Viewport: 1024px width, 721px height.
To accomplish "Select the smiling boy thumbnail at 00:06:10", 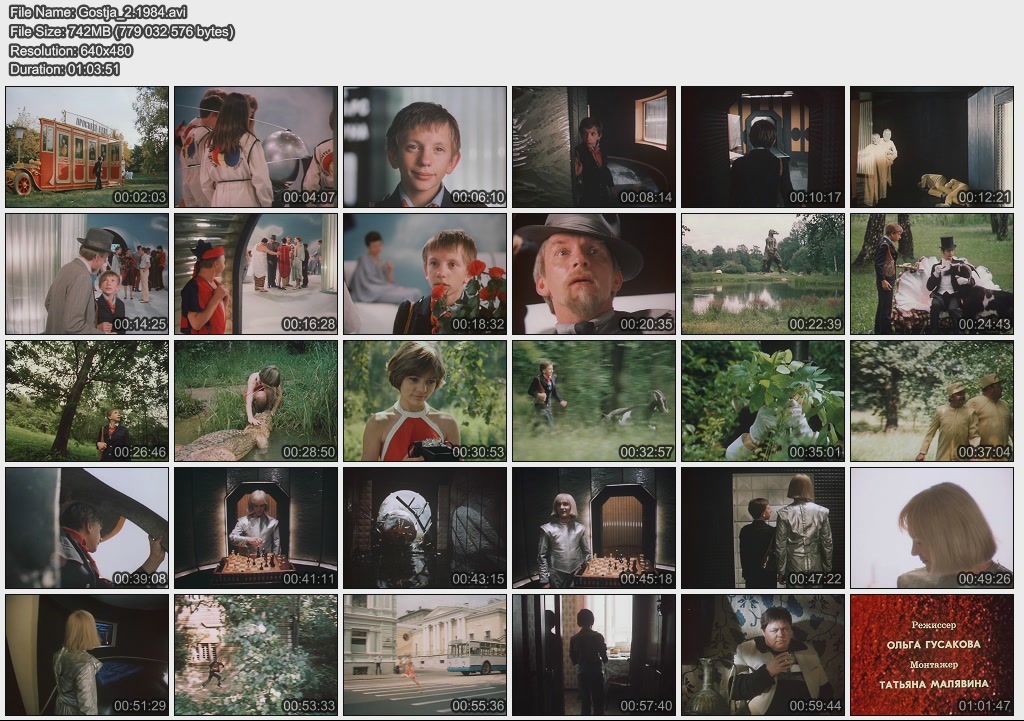I will point(425,146).
